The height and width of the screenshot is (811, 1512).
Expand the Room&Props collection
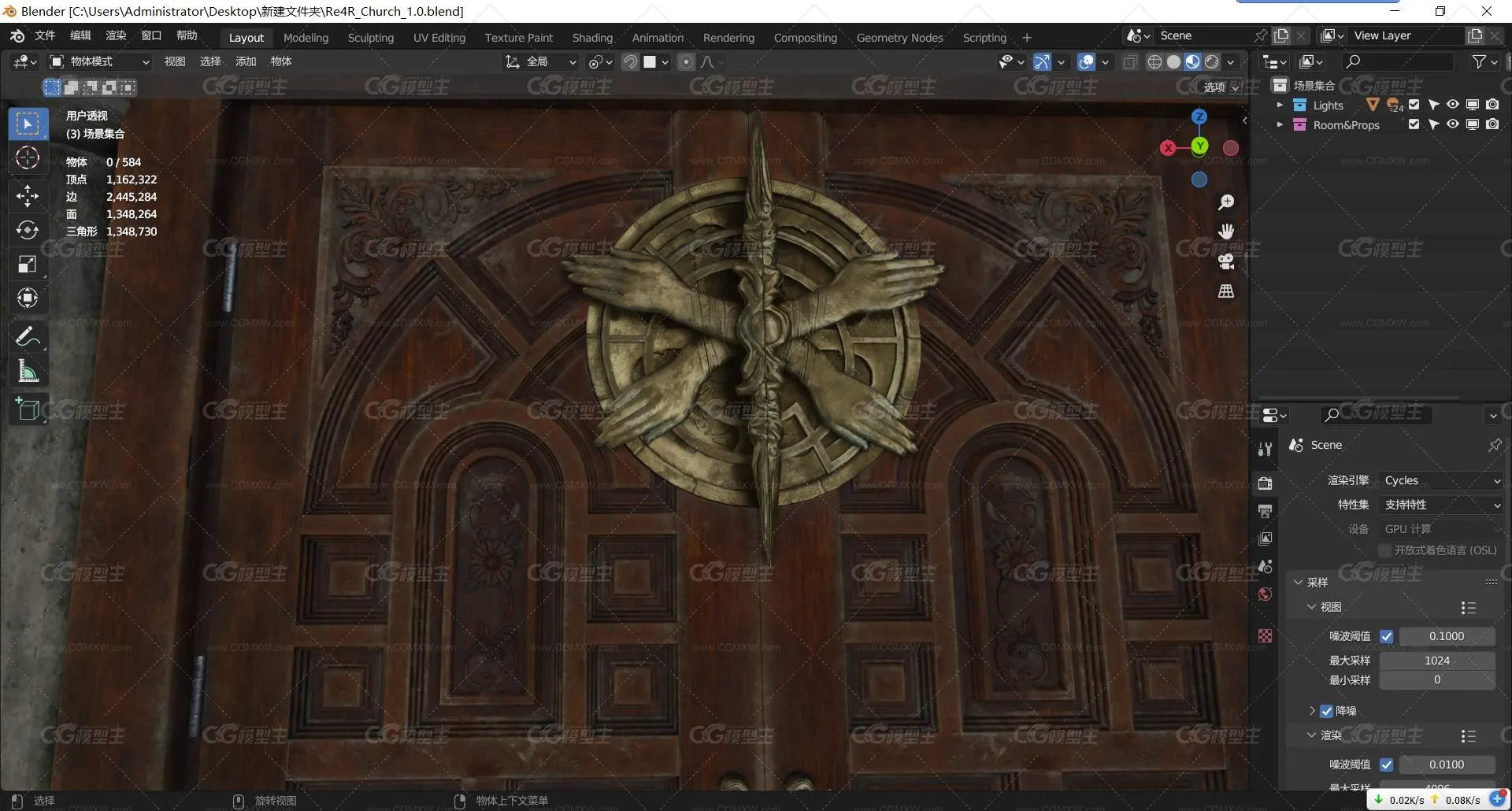(1280, 124)
